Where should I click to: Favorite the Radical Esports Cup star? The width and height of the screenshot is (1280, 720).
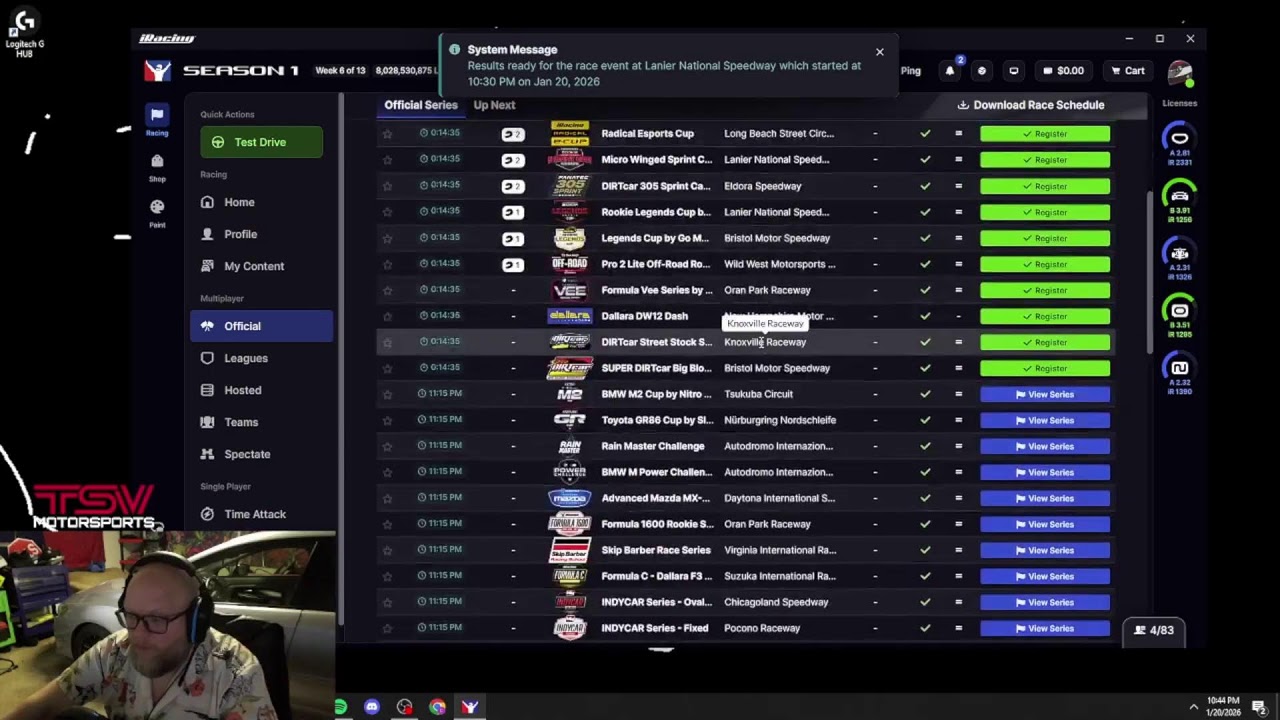click(387, 133)
